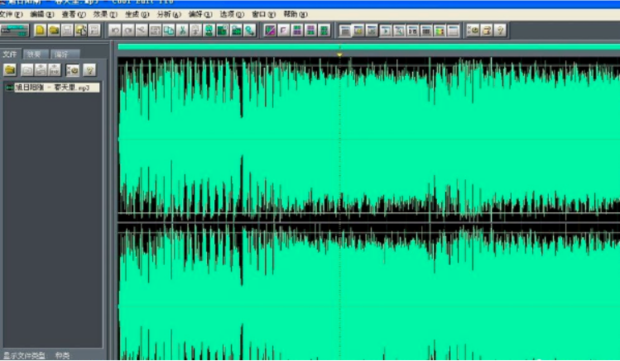The image size is (620, 361).
Task: Save the file with the grey floppy icon
Action: click(x=67, y=30)
